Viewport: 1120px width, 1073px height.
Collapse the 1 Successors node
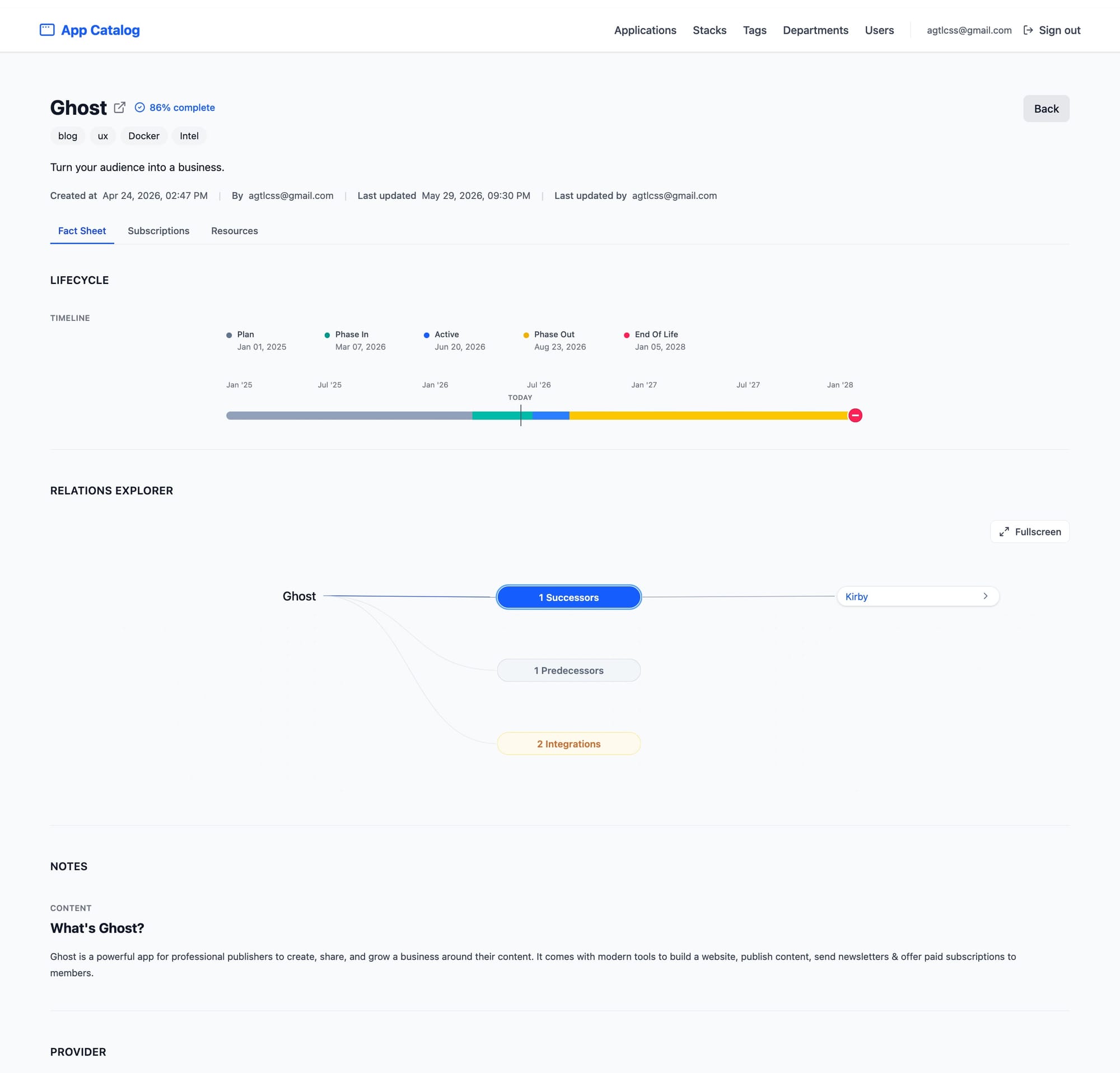[568, 597]
